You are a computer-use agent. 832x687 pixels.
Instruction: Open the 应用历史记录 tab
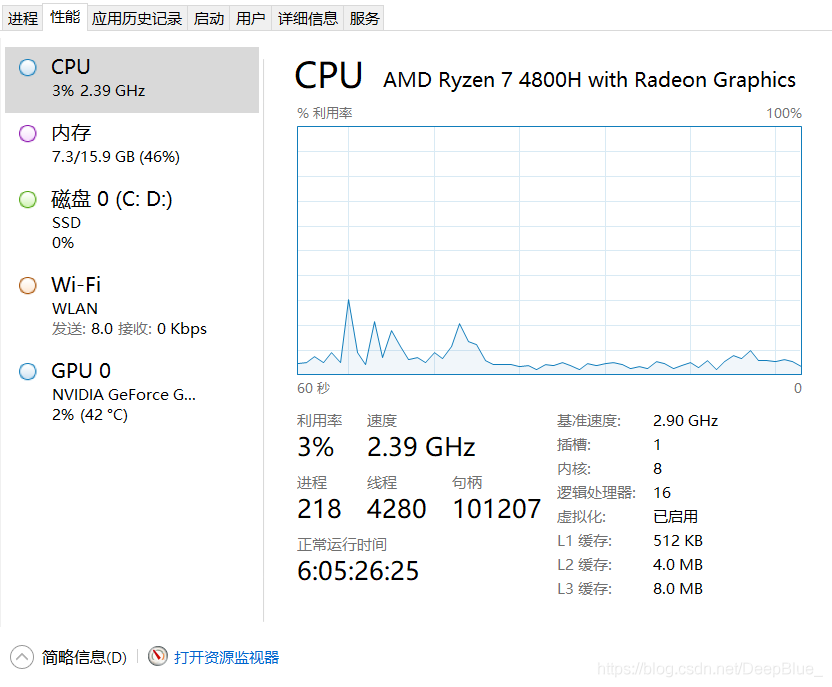pos(137,19)
